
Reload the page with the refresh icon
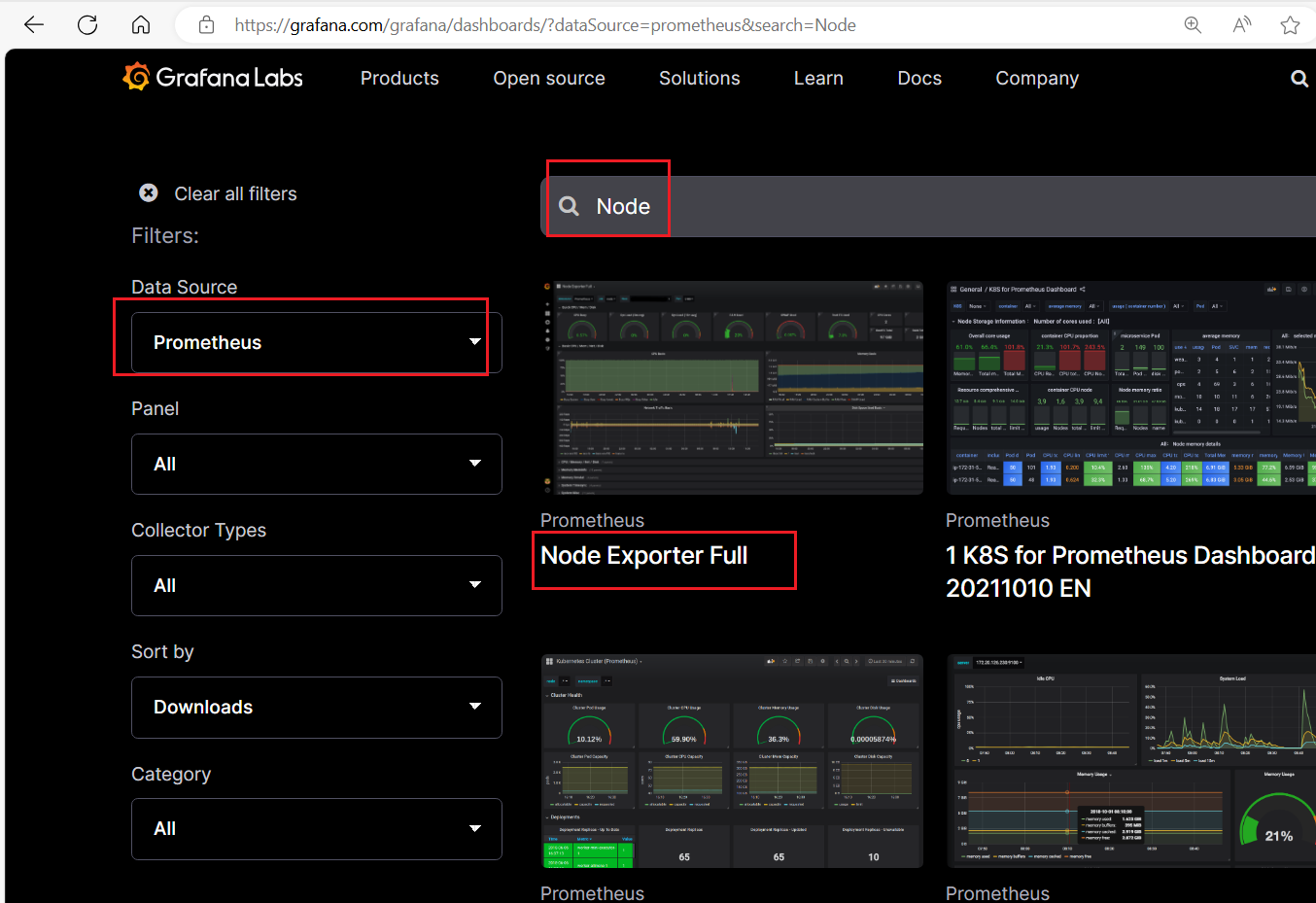[x=87, y=25]
